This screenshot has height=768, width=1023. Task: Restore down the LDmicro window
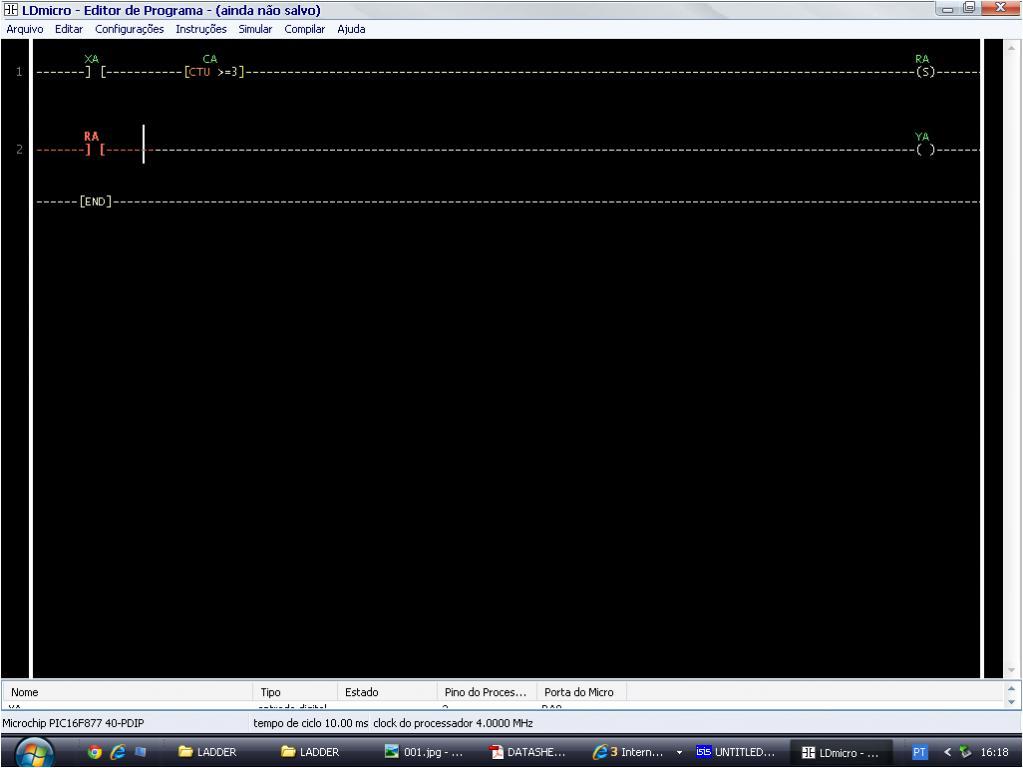[x=970, y=8]
